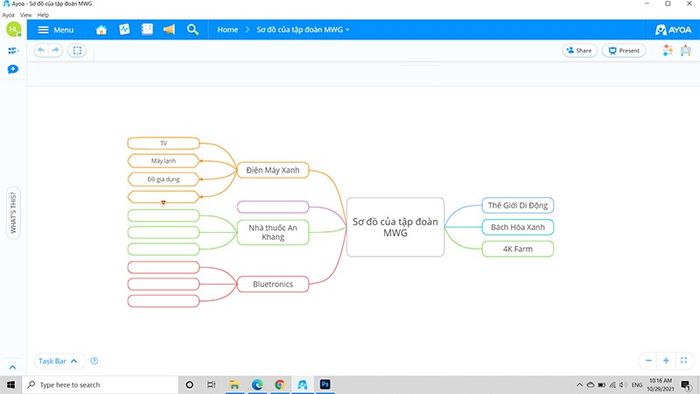Open the task boards icon in top bar
The image size is (700, 394).
click(147, 29)
